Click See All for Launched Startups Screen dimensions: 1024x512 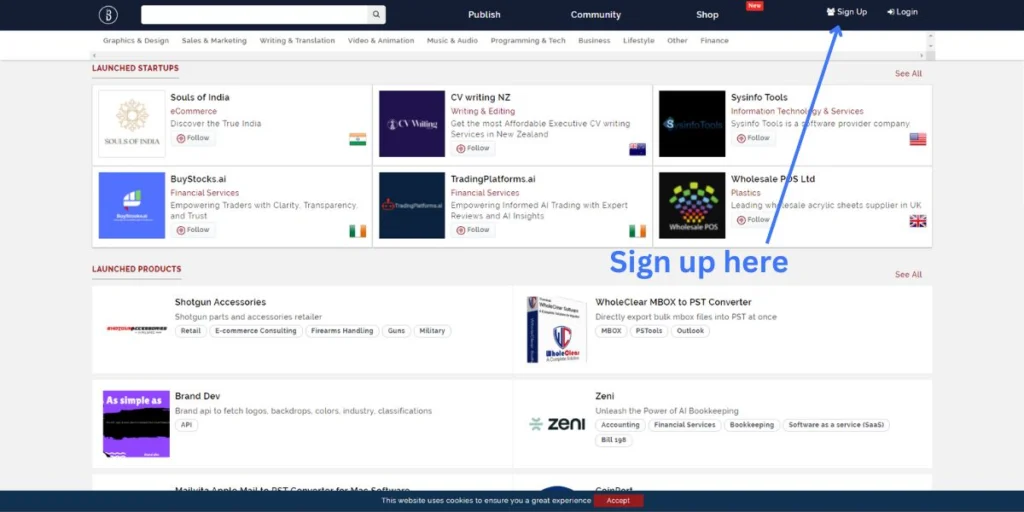click(908, 74)
